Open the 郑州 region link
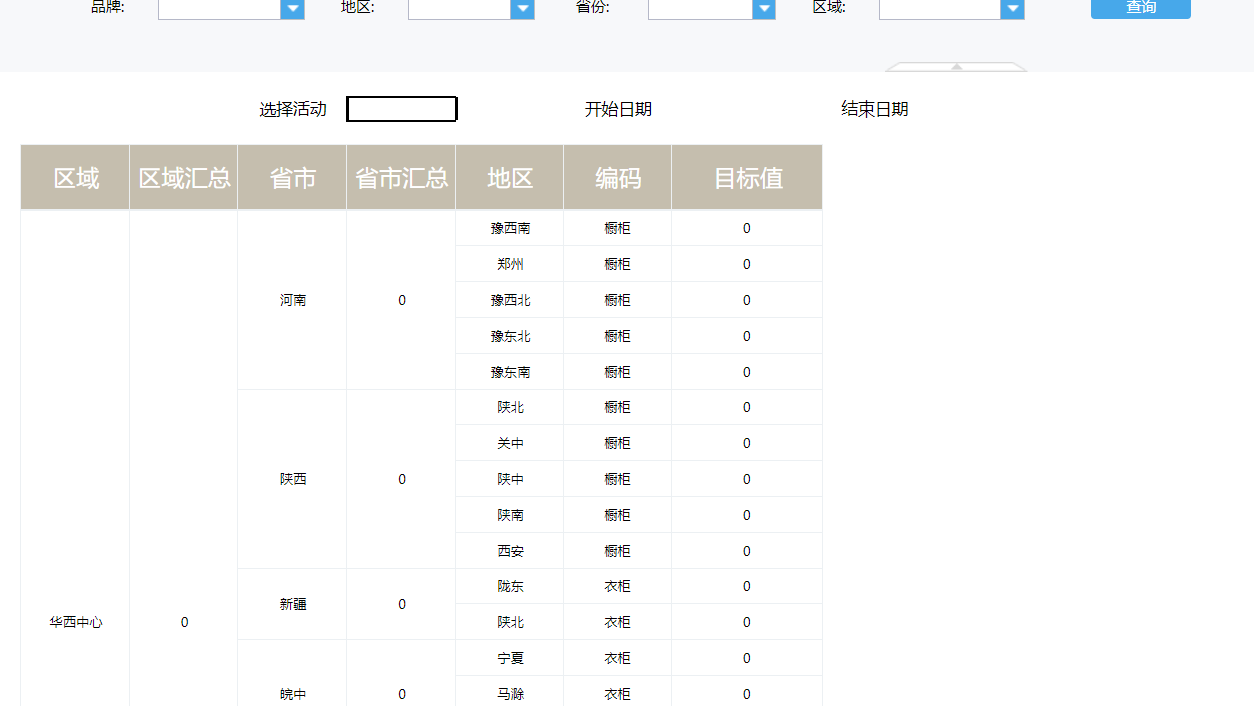Screen dimensions: 1254x706 point(510,264)
